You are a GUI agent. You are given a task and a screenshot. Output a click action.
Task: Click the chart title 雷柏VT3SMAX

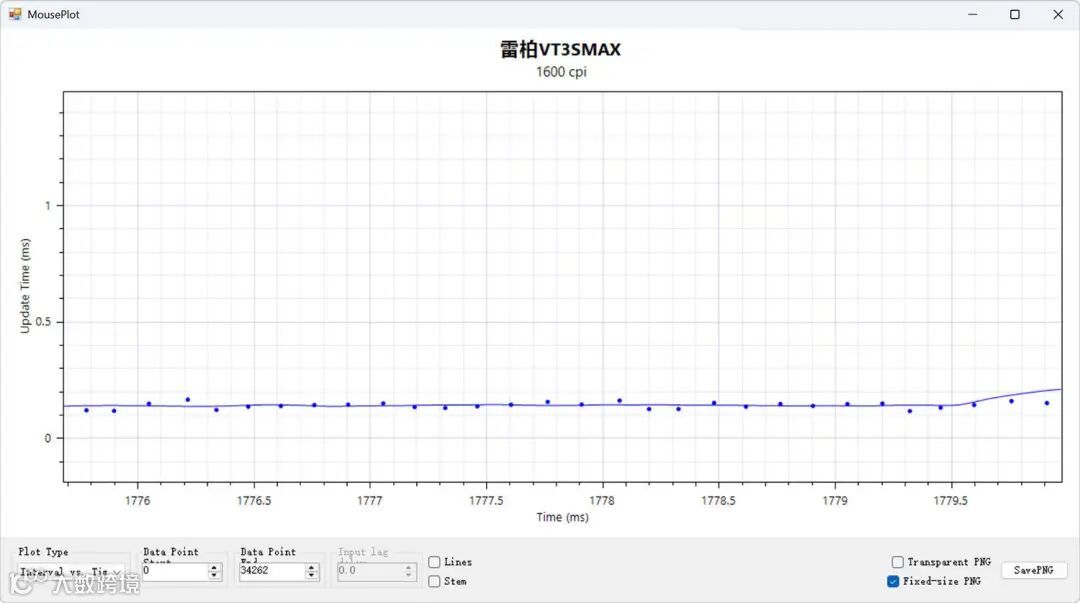[x=561, y=50]
